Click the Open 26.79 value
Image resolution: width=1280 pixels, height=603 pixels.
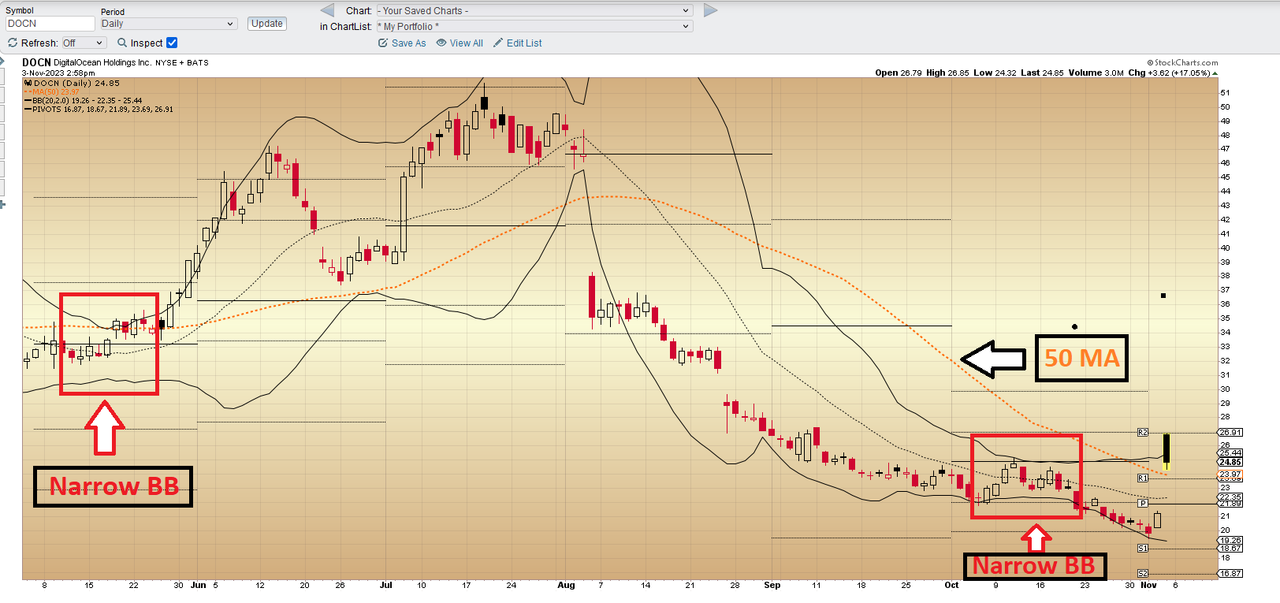[x=898, y=73]
